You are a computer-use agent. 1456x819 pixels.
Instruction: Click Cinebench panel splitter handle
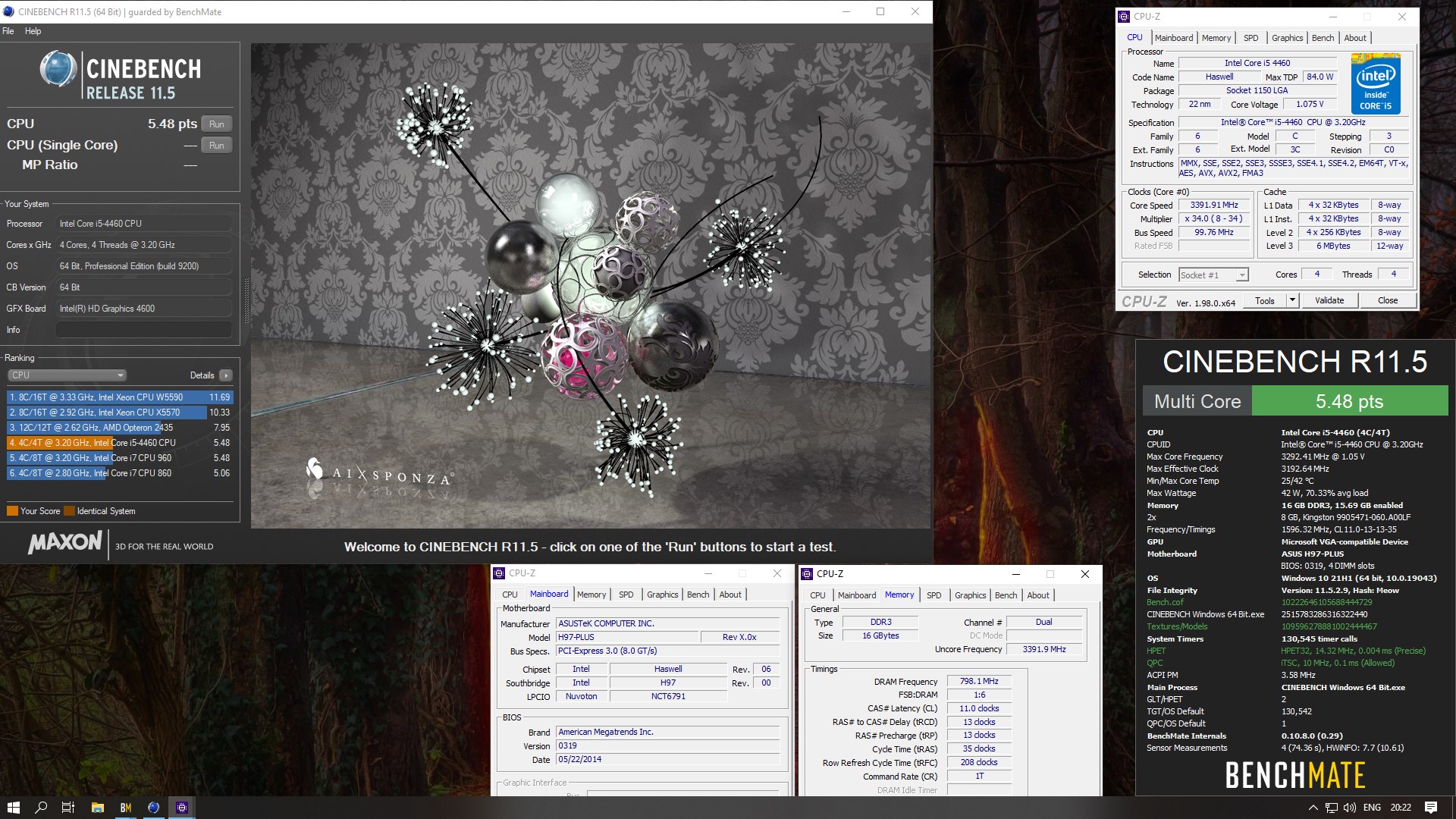[246, 301]
